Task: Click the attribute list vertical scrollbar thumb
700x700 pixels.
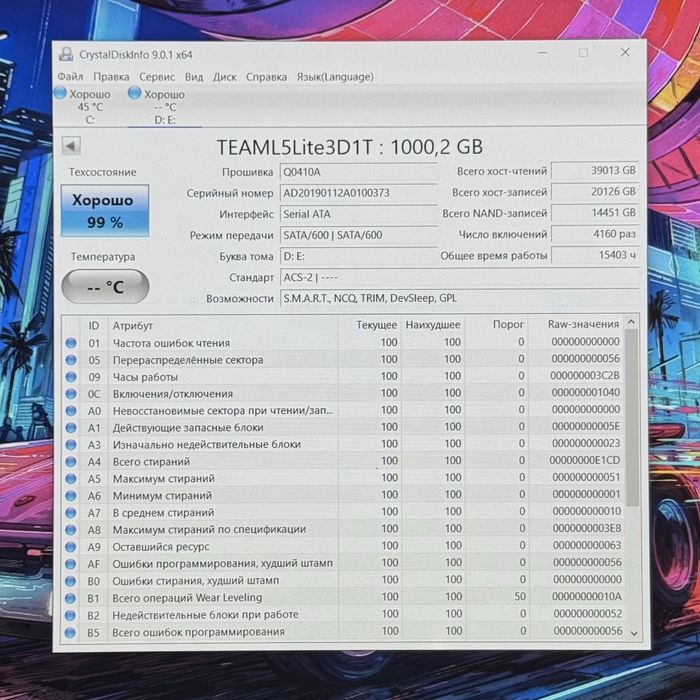Action: point(632,418)
